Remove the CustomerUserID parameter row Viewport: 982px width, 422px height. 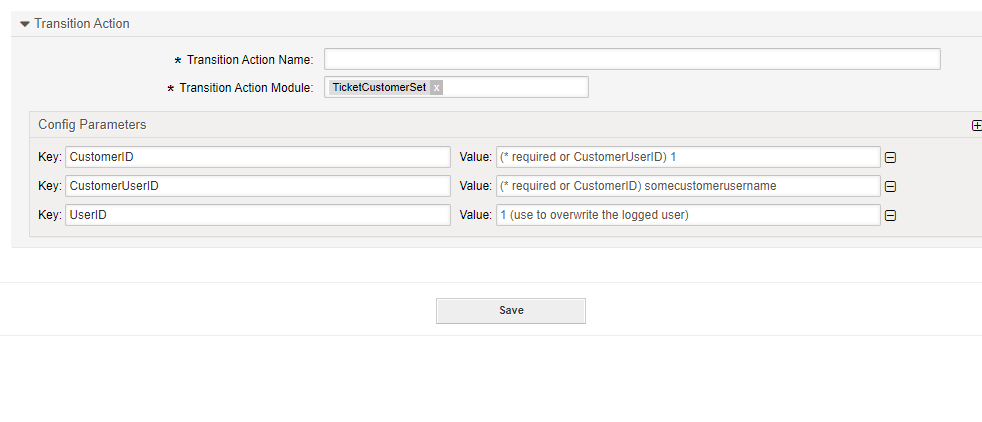890,186
